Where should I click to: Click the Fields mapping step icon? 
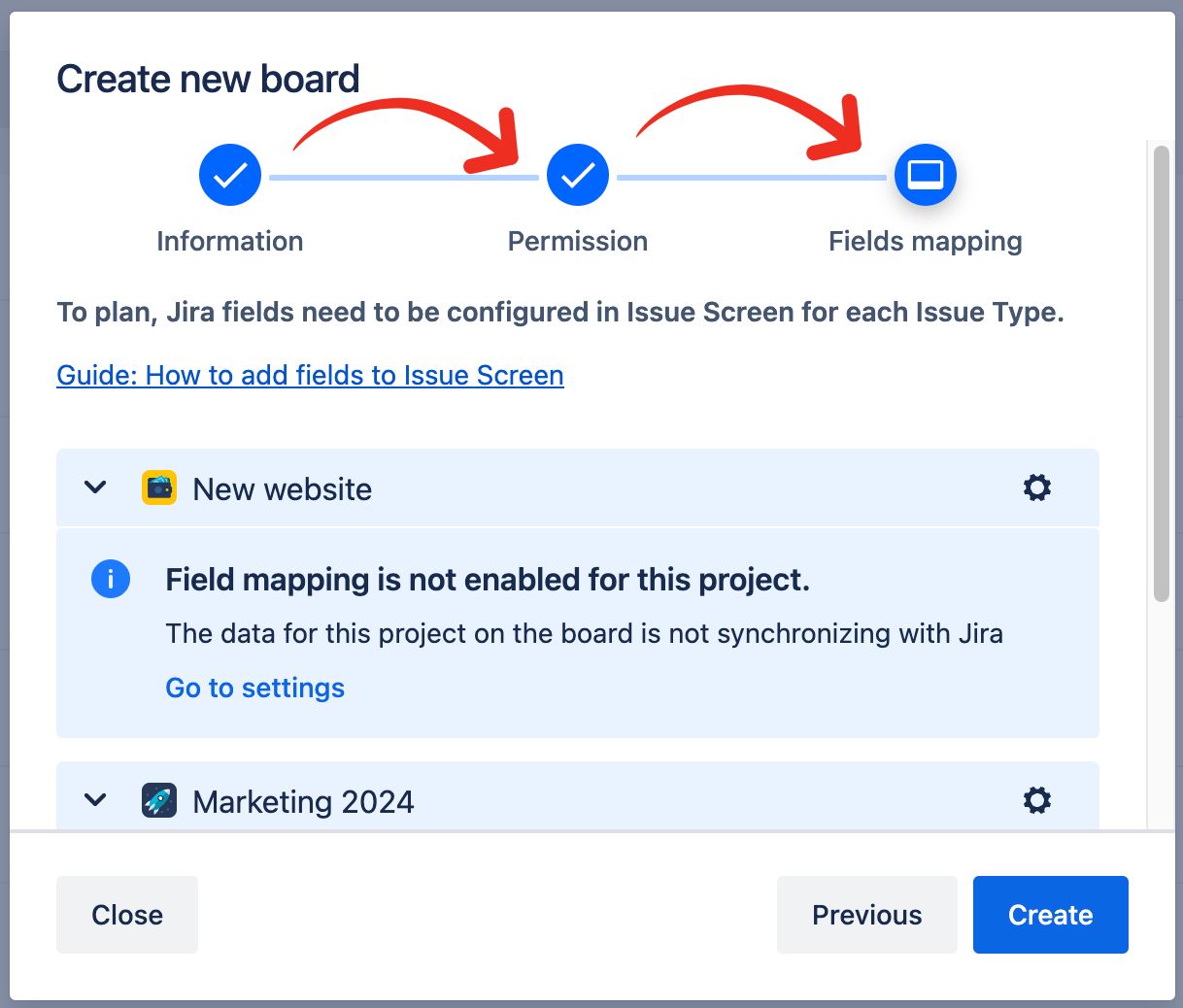[x=926, y=175]
